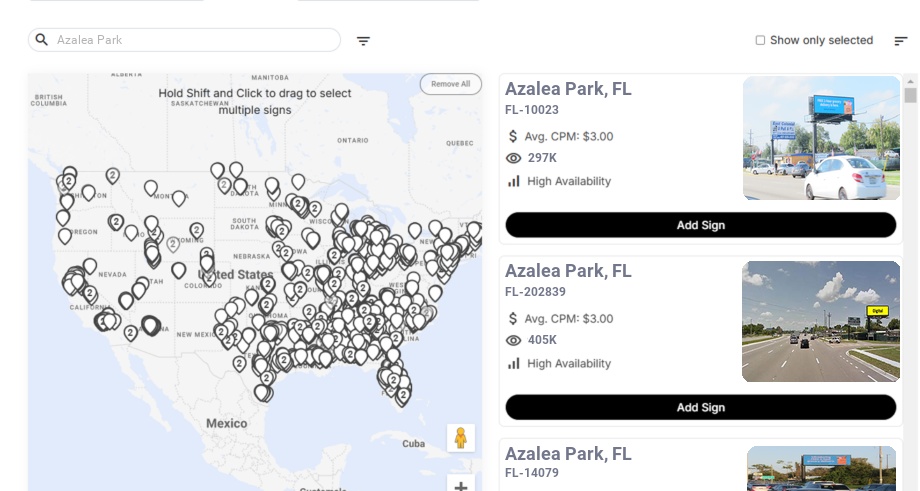Viewport: 920px width, 491px height.
Task: Open the FL-10023 billboard photo thumbnail
Action: point(821,138)
